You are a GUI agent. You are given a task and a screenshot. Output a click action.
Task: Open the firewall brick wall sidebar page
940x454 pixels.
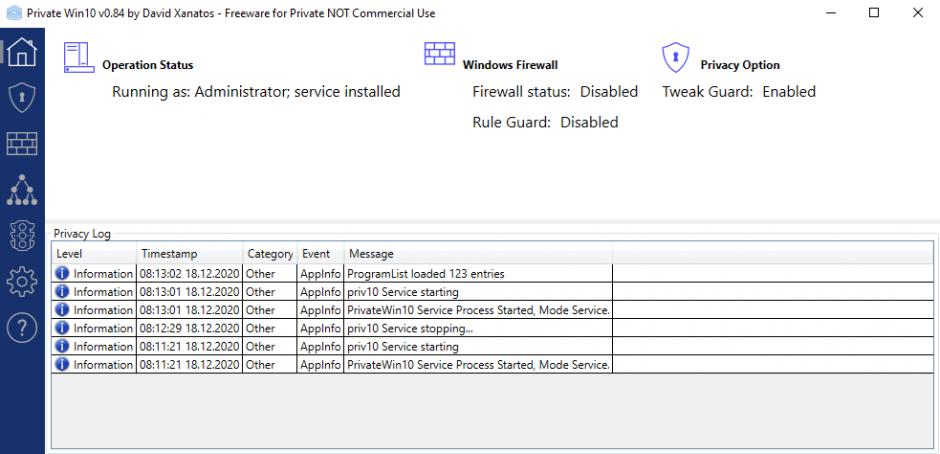pyautogui.click(x=22, y=144)
